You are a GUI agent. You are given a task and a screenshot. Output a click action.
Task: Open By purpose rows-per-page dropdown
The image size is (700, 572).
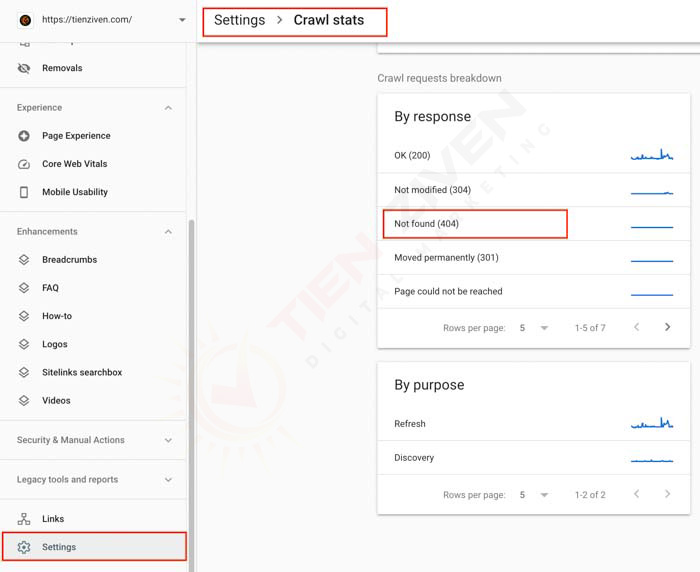533,495
